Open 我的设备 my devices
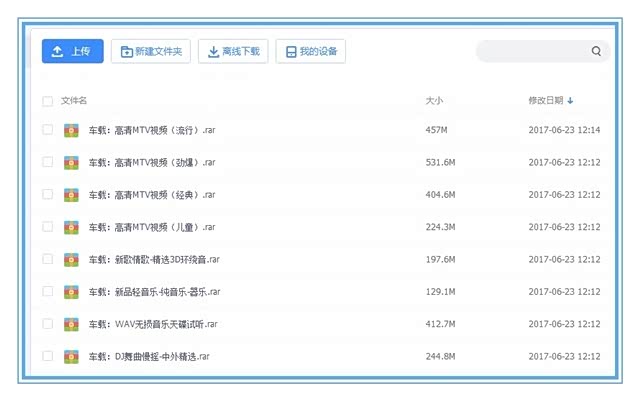The width and height of the screenshot is (640, 401). [x=310, y=51]
